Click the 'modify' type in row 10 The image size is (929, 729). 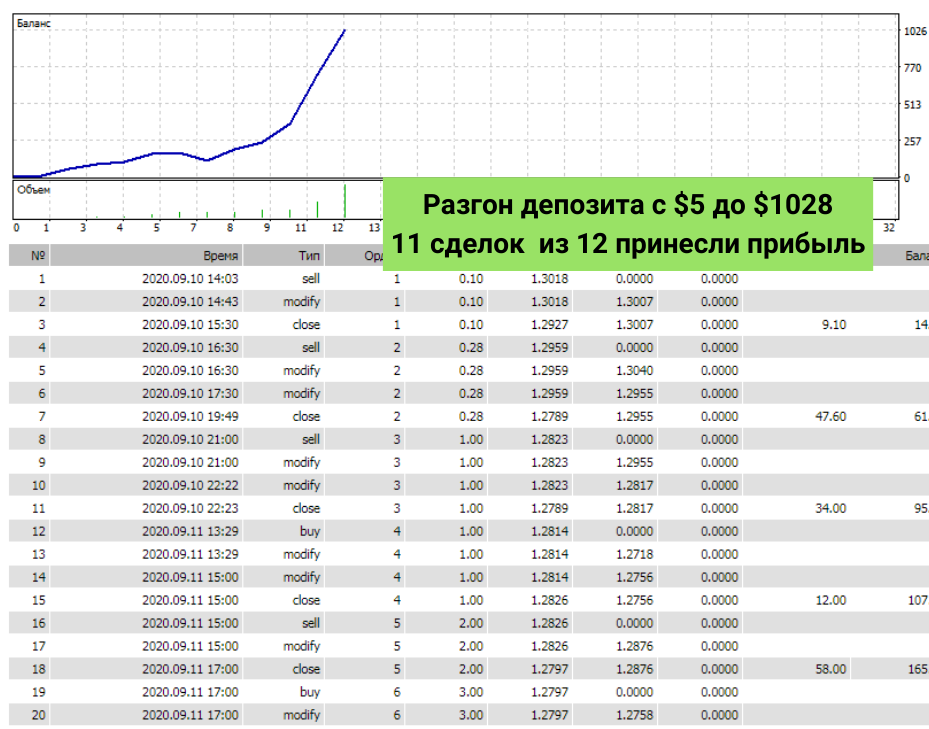pos(302,485)
